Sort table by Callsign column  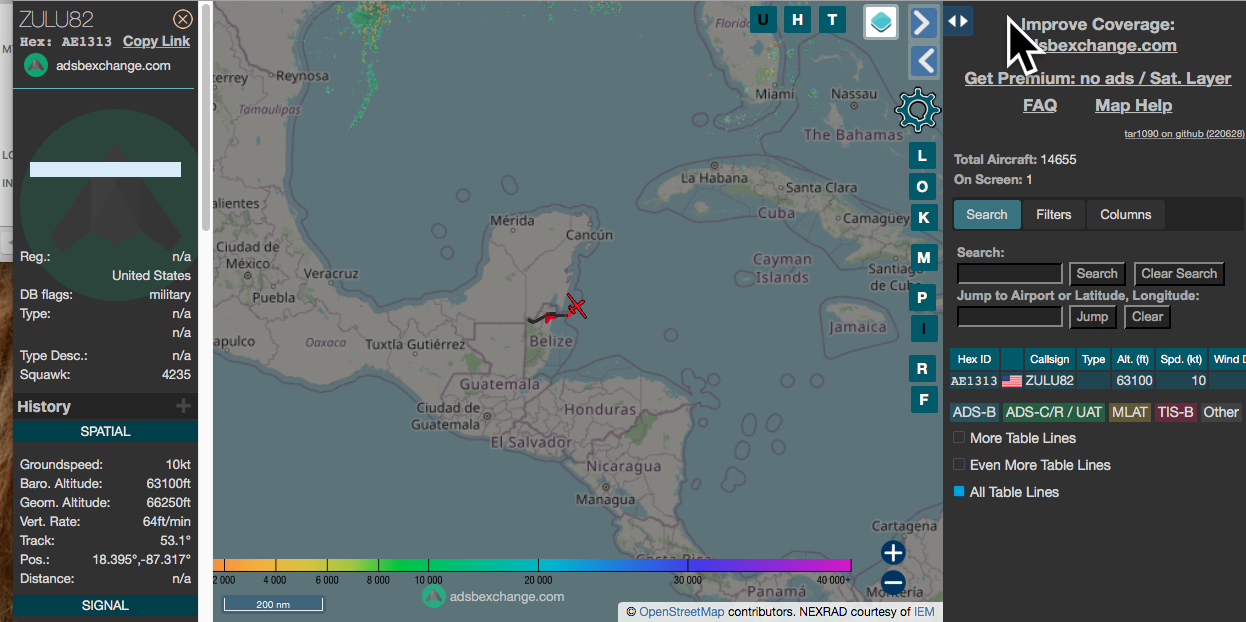(1050, 359)
